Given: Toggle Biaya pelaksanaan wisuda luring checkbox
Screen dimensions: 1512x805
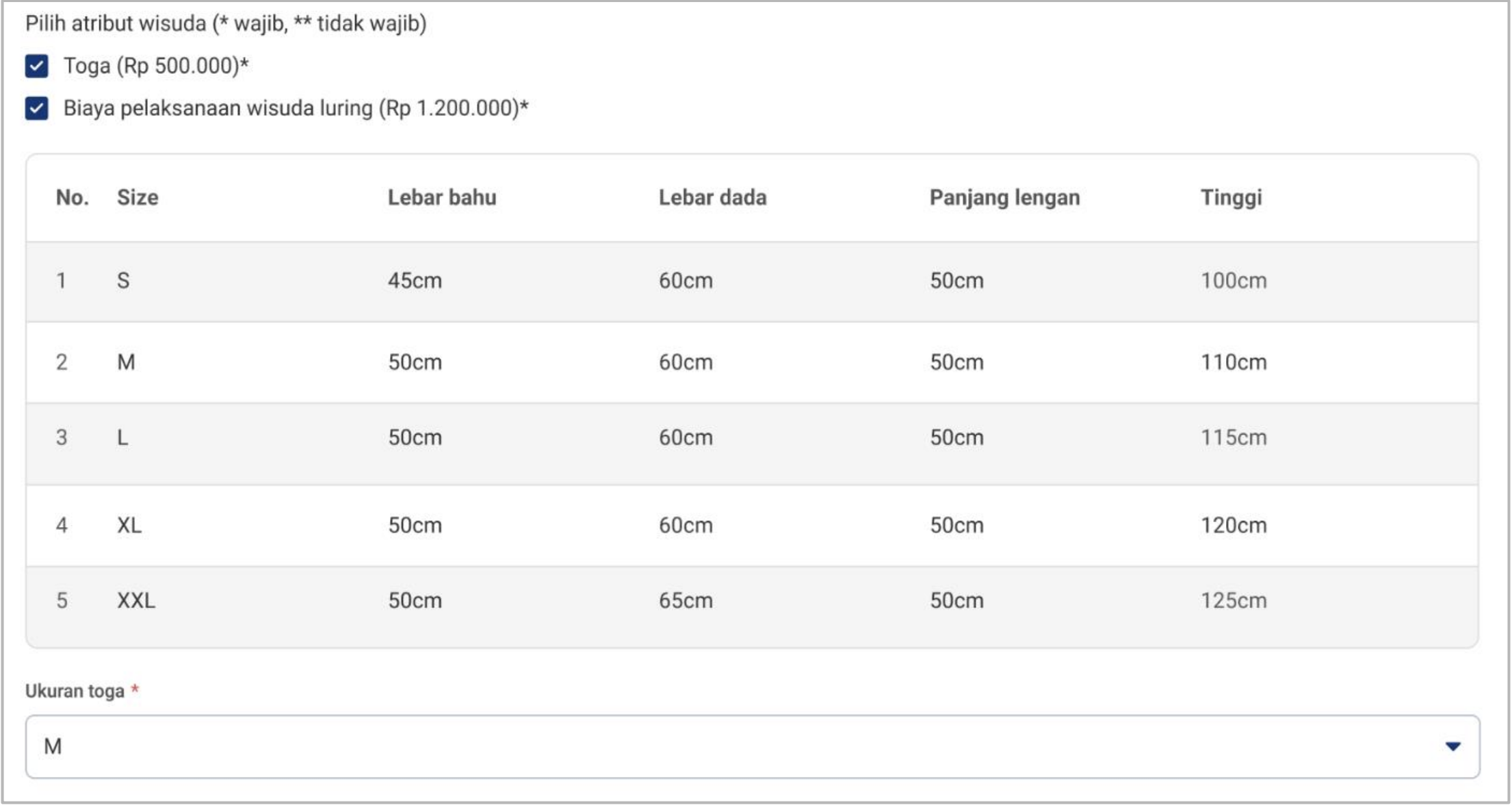Looking at the screenshot, I should [x=37, y=109].
